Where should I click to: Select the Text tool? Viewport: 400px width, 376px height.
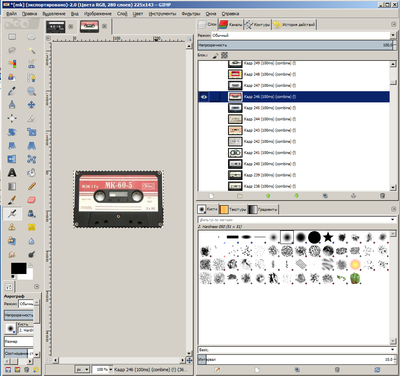(12, 173)
